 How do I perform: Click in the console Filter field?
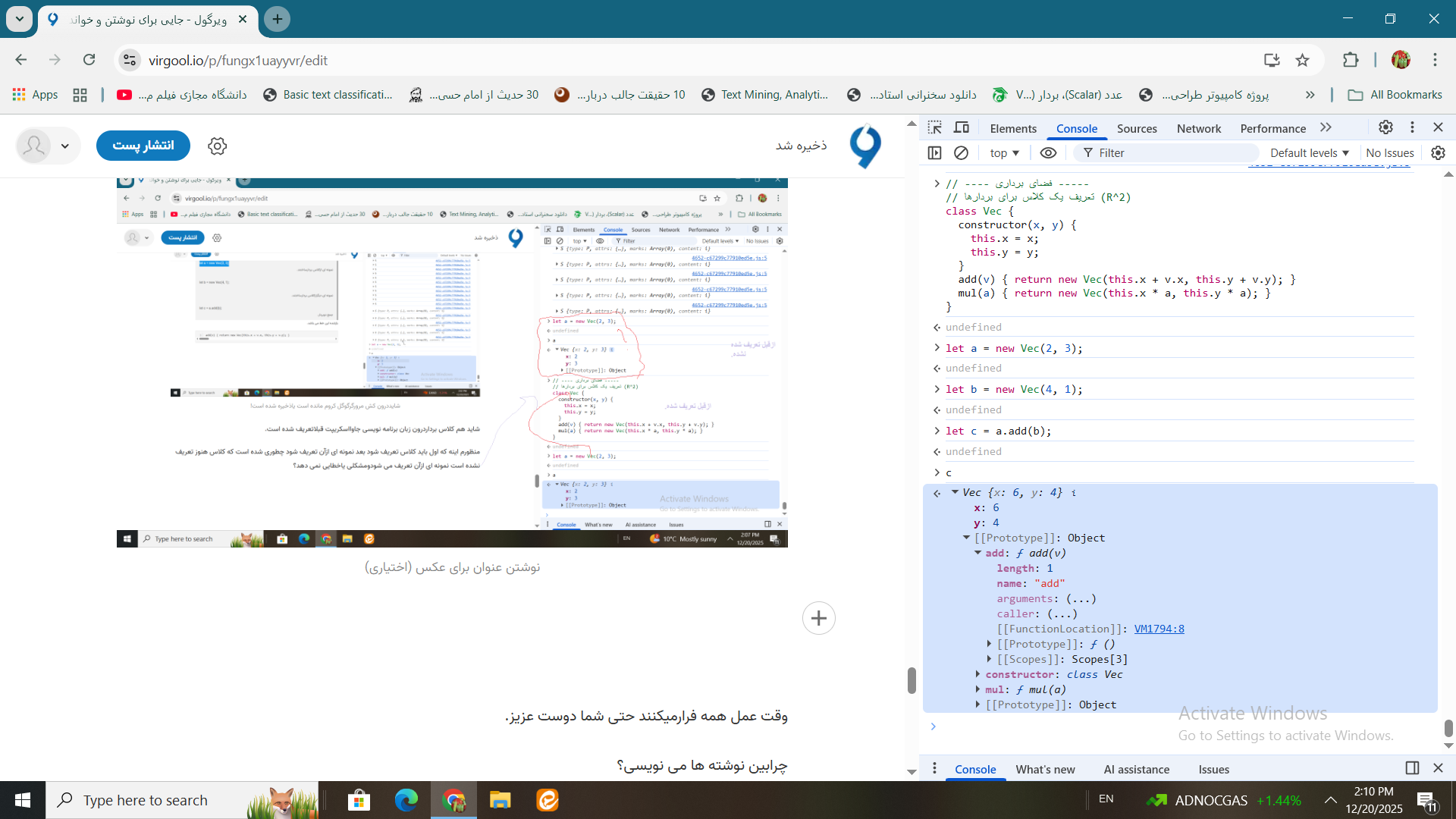pyautogui.click(x=1168, y=152)
